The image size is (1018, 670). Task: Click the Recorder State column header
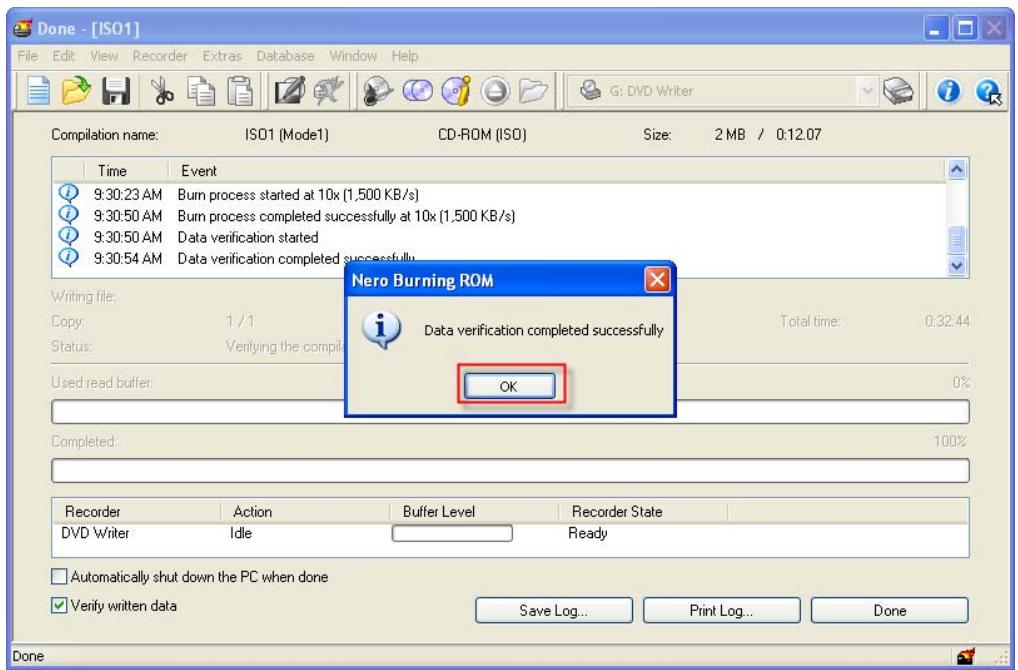coord(643,512)
